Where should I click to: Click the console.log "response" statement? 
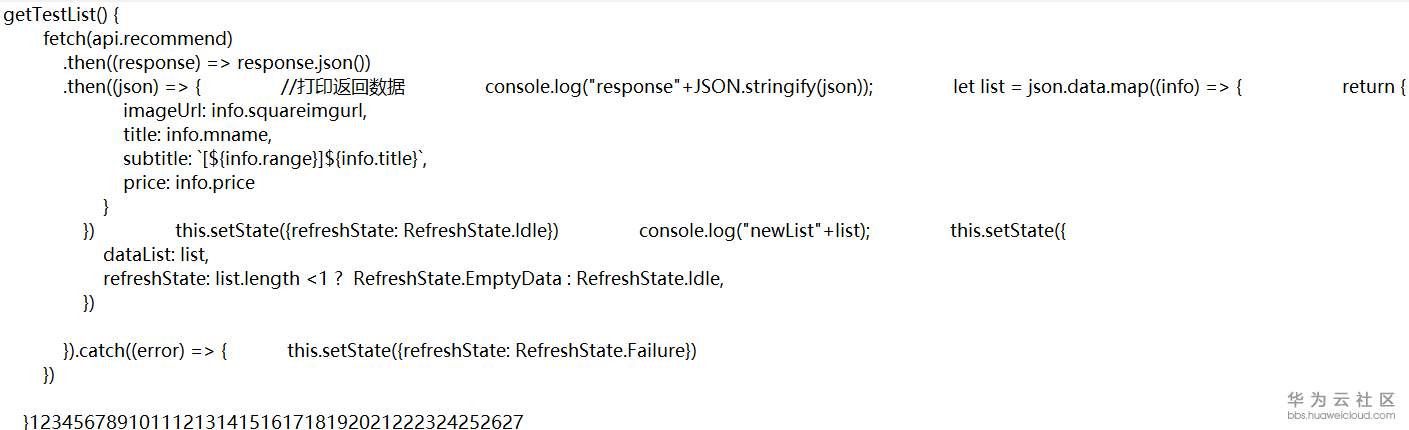[679, 87]
